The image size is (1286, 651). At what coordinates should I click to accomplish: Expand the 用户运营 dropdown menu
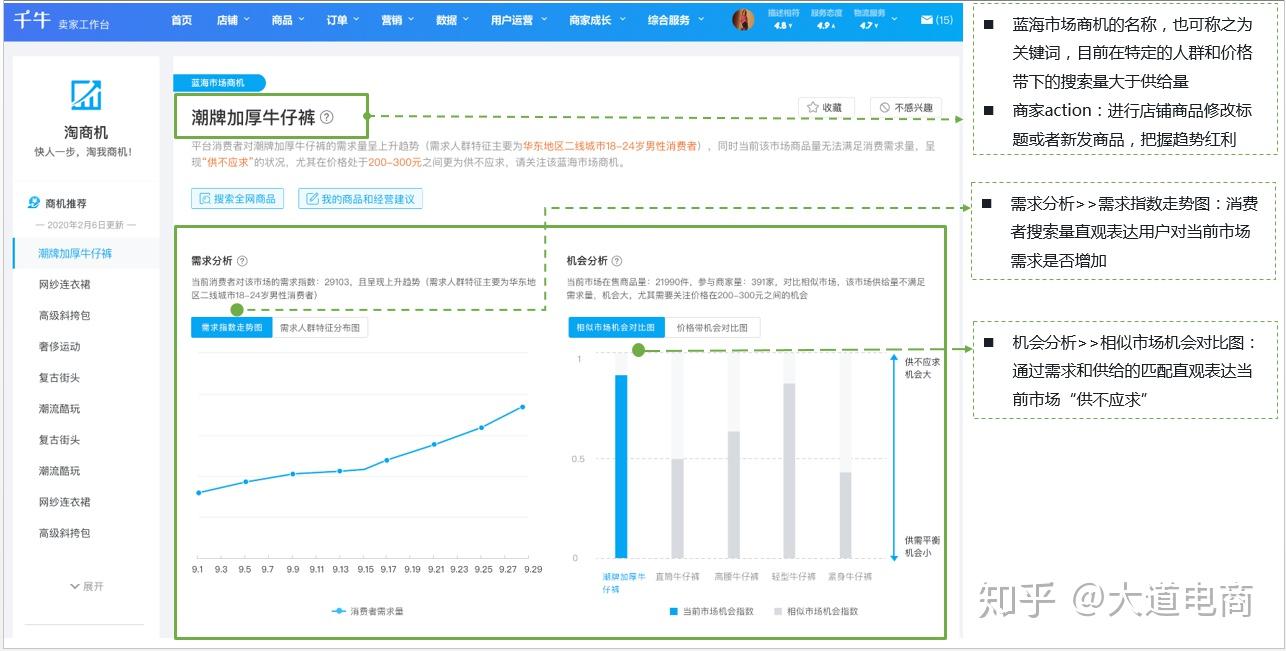coord(517,20)
